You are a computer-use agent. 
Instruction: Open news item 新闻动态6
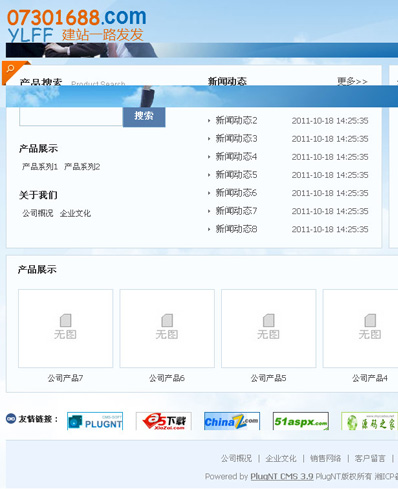click(236, 193)
